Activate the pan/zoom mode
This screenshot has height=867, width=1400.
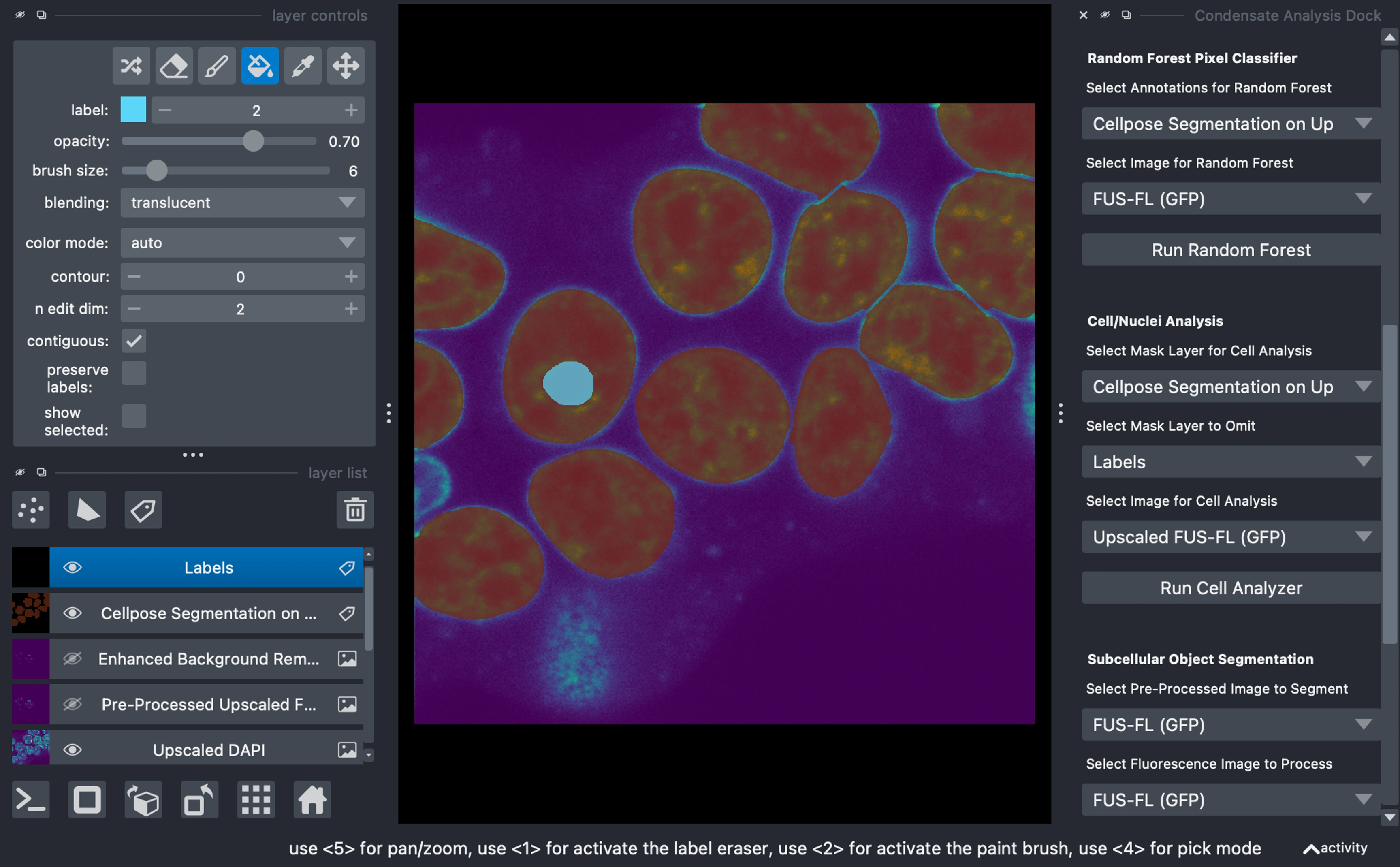pos(346,66)
